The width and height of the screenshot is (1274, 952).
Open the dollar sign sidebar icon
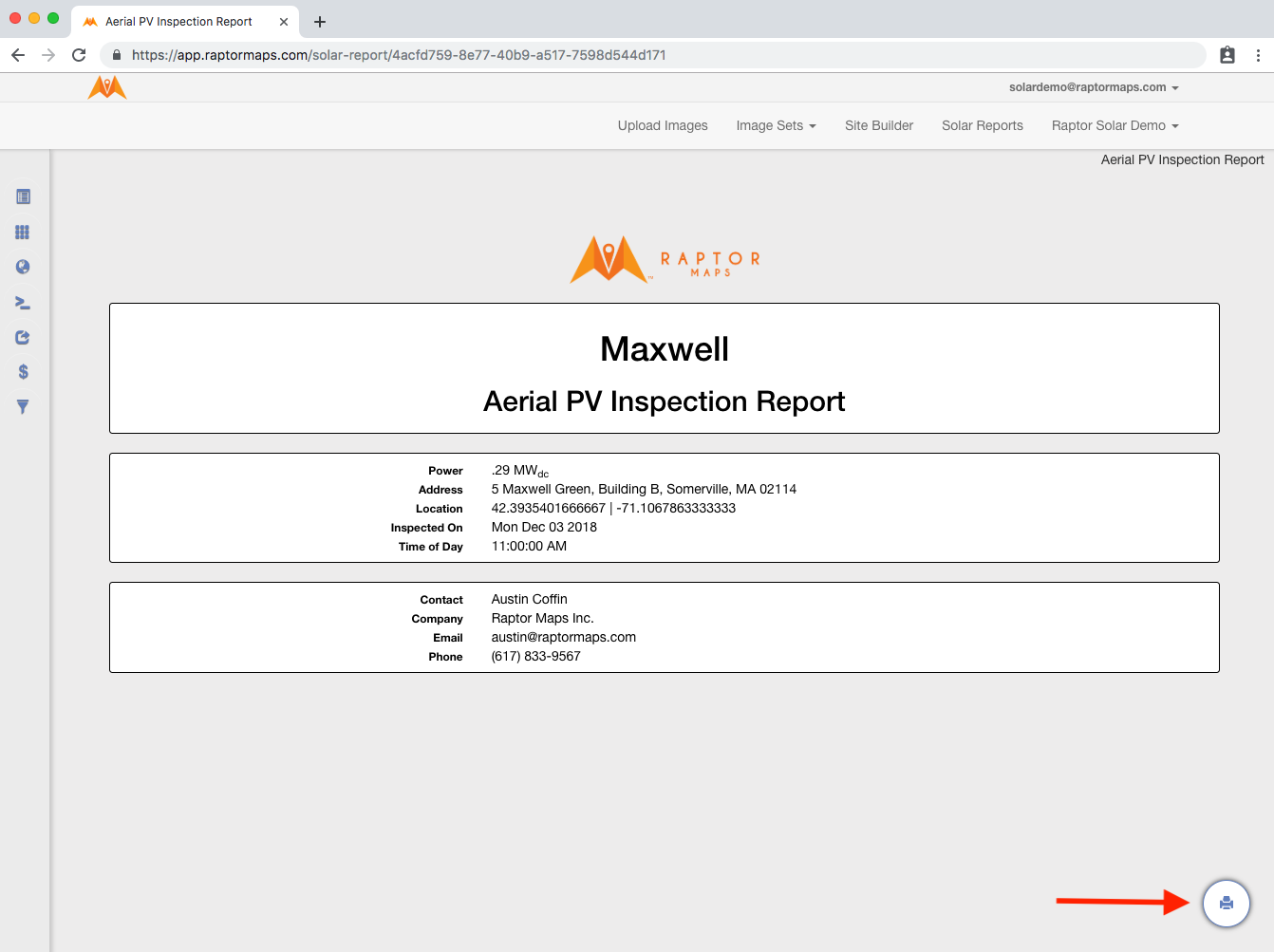click(x=23, y=372)
